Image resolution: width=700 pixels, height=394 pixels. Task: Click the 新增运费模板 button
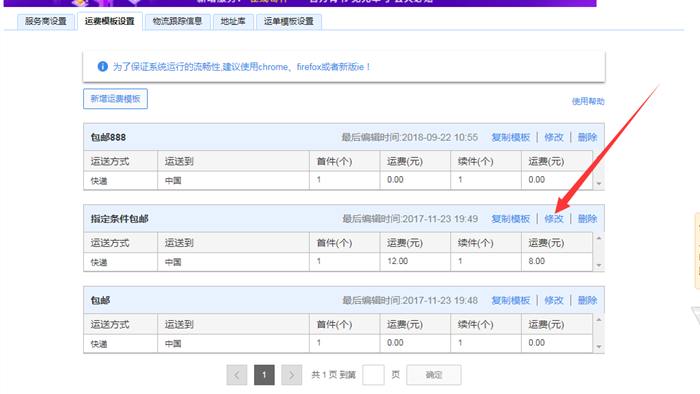[x=115, y=99]
